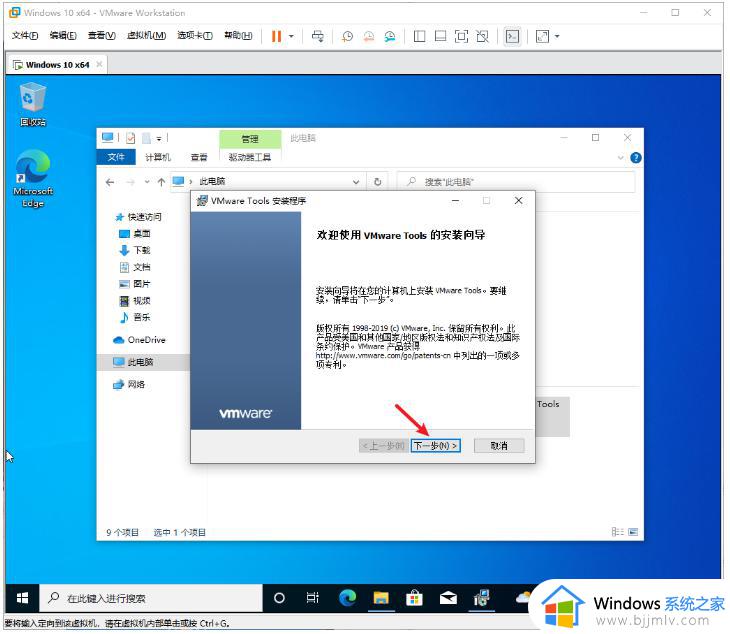Screen dimensions: 730x634
Task: Select OneDrive in navigation pane
Action: tap(139, 340)
